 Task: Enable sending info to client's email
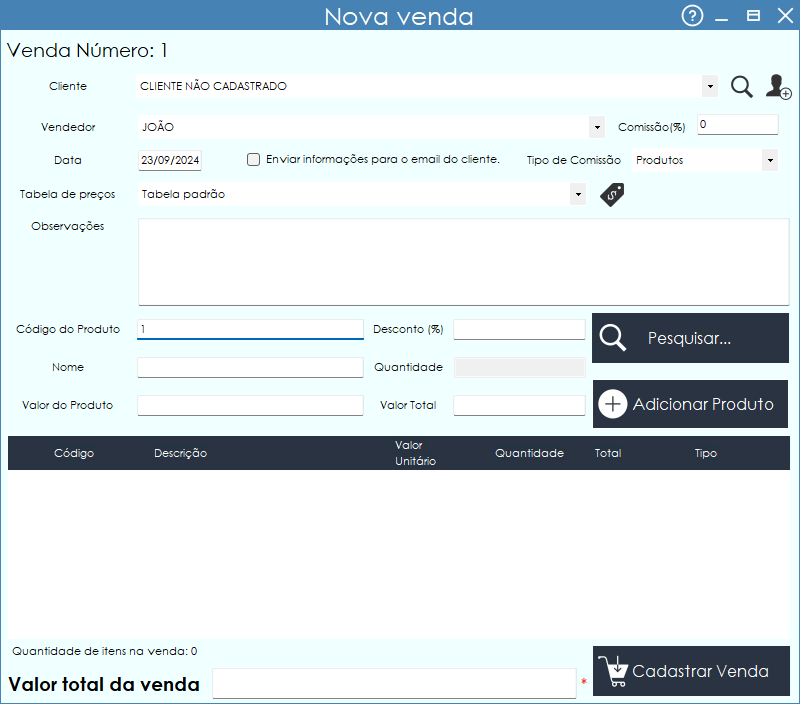pos(253,159)
